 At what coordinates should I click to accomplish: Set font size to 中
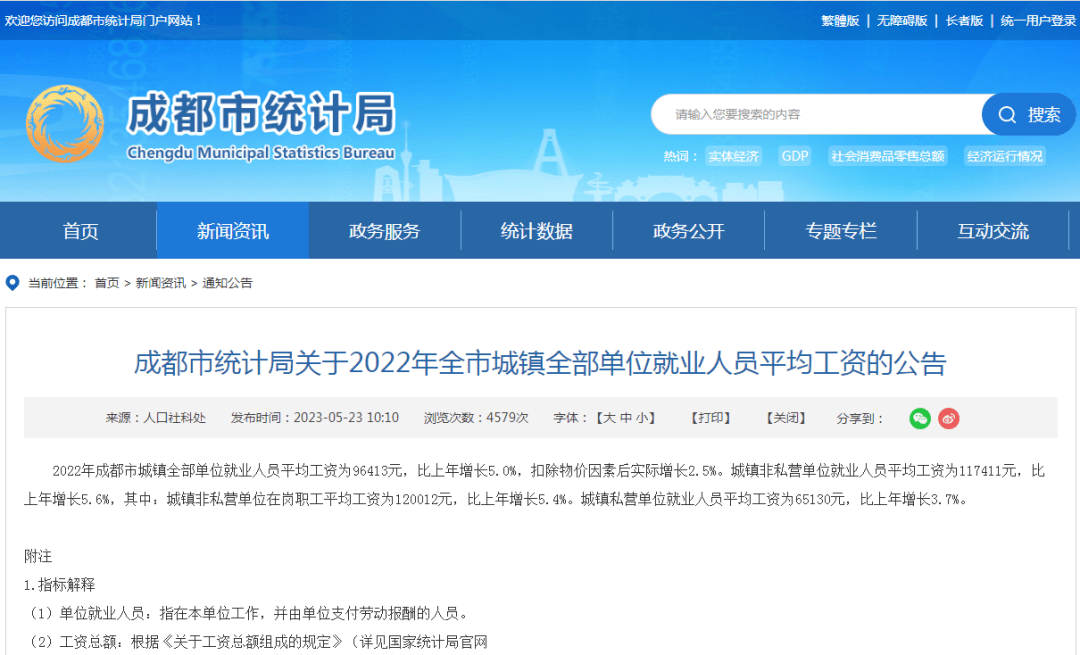click(x=626, y=418)
